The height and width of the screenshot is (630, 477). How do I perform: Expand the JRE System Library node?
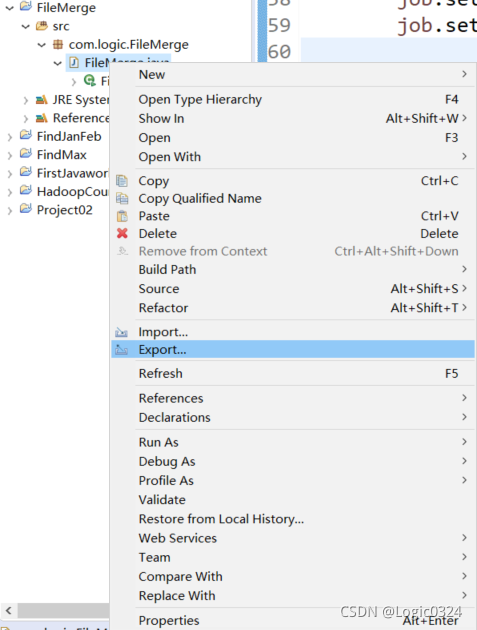pos(26,100)
